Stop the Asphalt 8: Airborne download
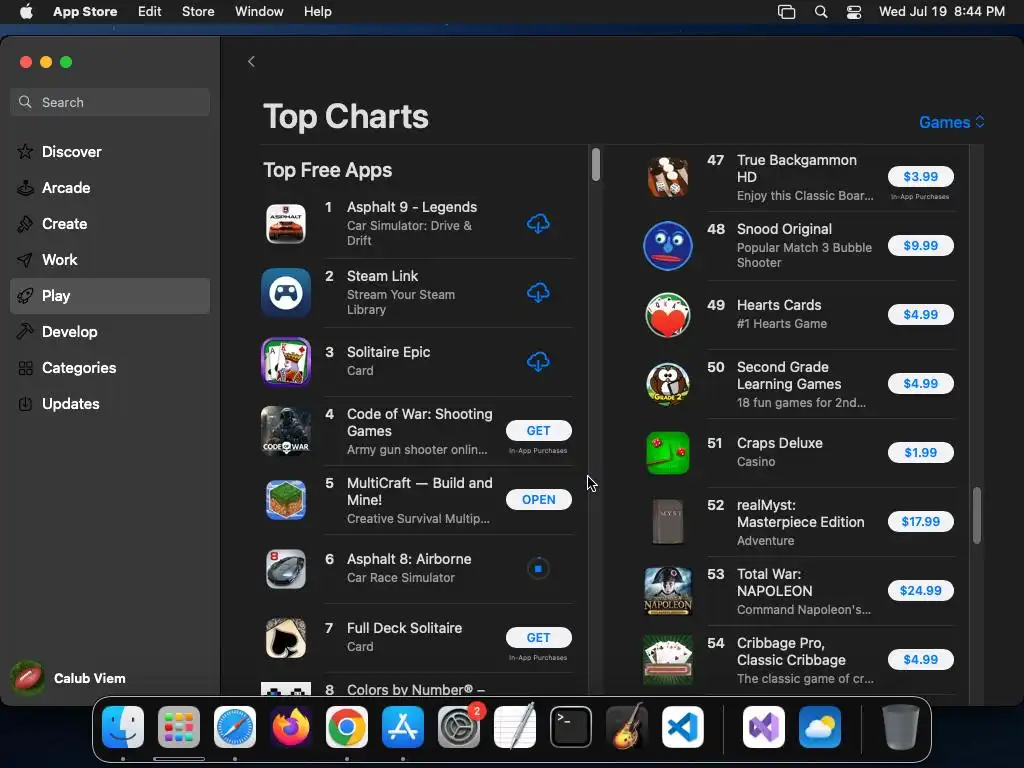Image resolution: width=1024 pixels, height=768 pixels. [x=538, y=569]
